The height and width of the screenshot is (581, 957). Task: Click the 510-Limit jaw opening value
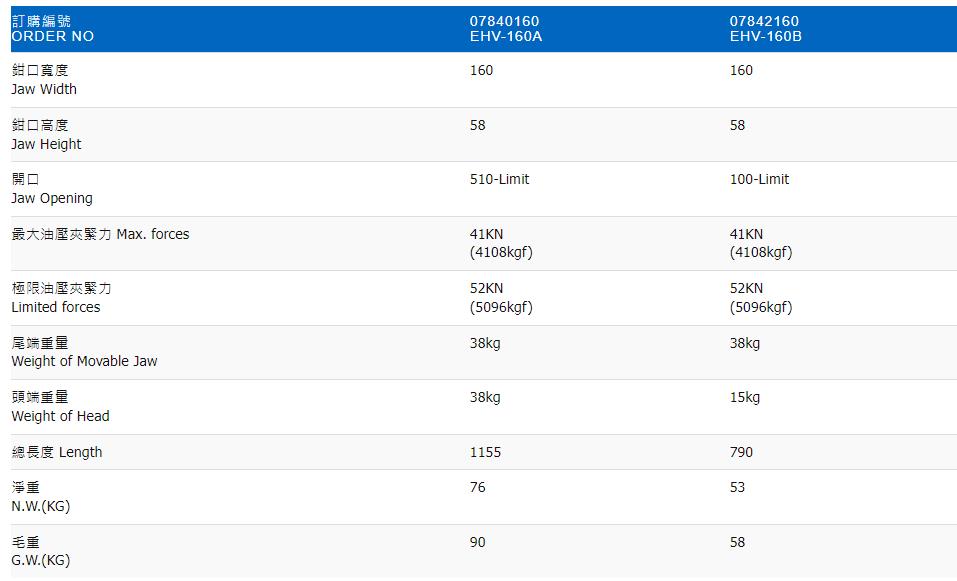(499, 179)
